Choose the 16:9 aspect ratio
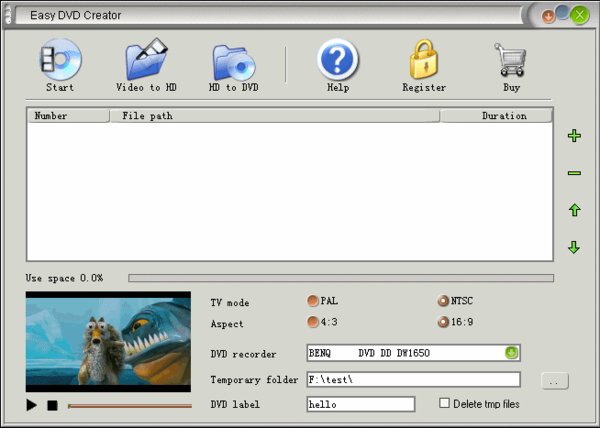 click(x=443, y=322)
